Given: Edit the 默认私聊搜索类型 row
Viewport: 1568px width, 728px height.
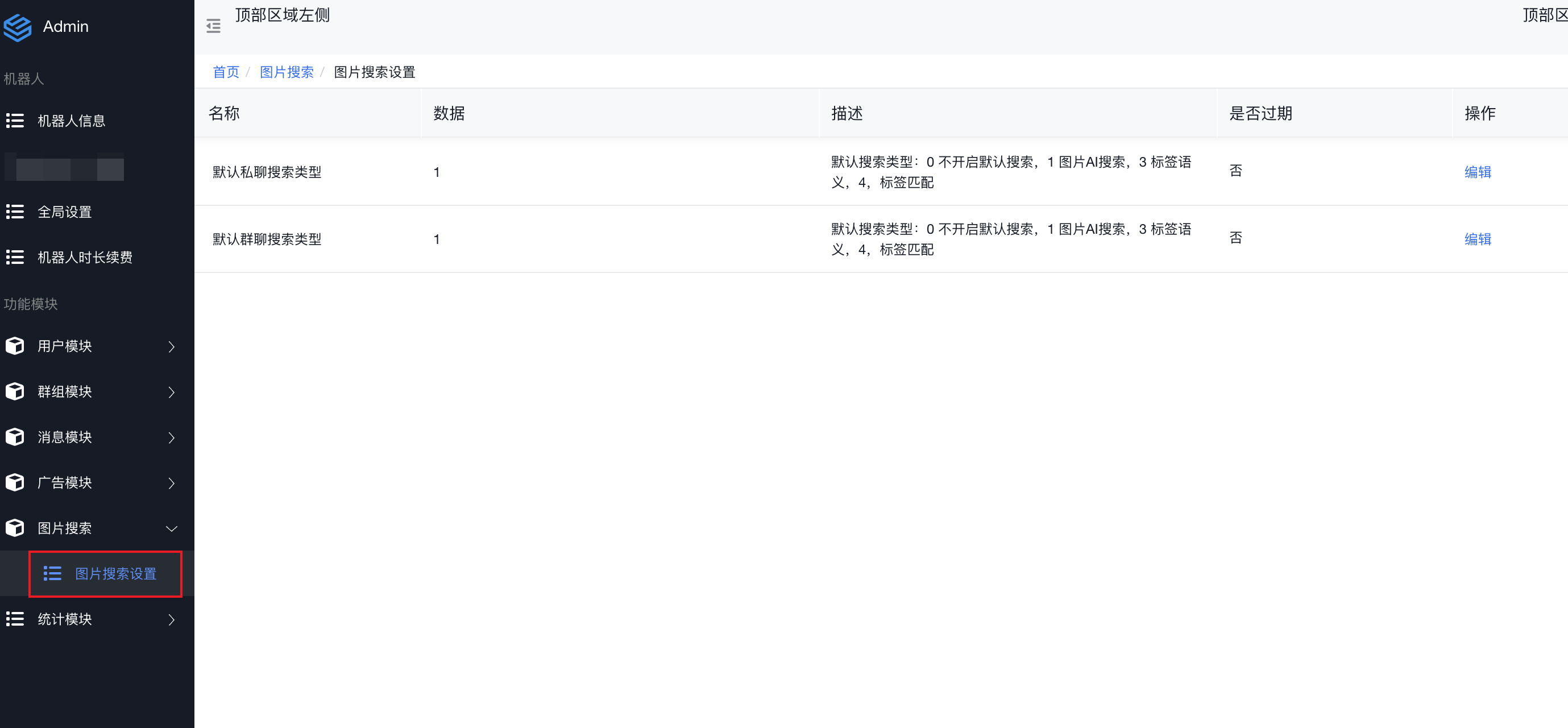Looking at the screenshot, I should click(1477, 172).
